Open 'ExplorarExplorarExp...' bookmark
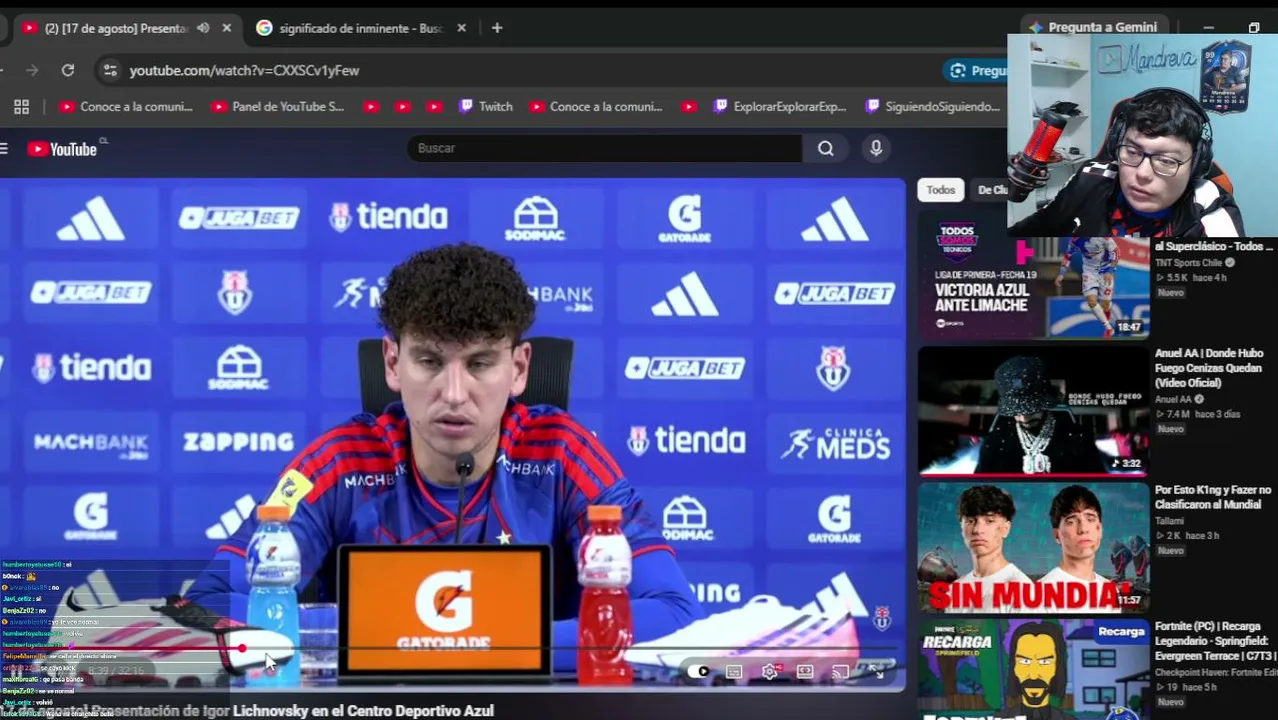The width and height of the screenshot is (1278, 720). 780,106
